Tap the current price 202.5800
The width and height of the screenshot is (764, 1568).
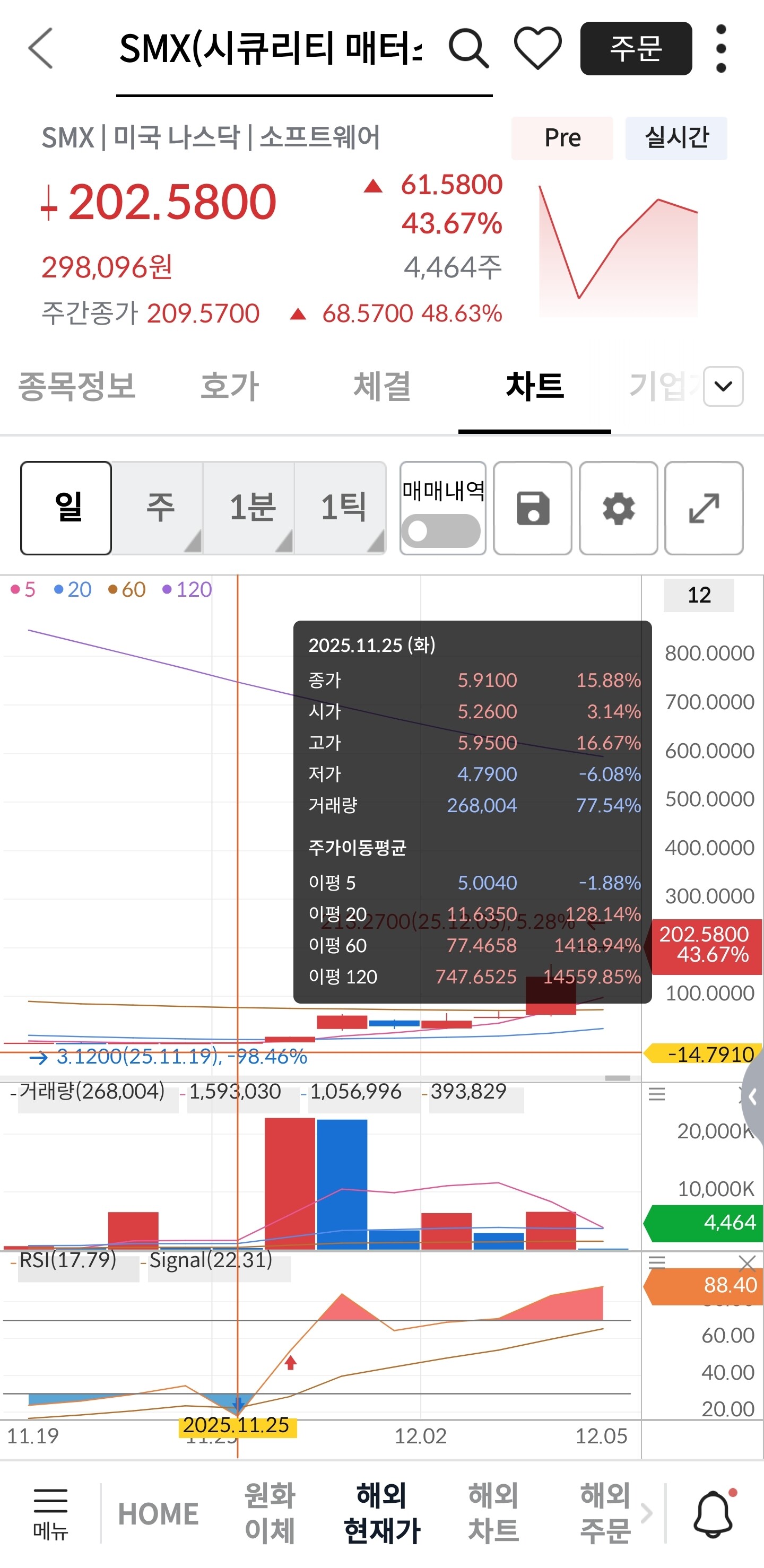pyautogui.click(x=172, y=202)
